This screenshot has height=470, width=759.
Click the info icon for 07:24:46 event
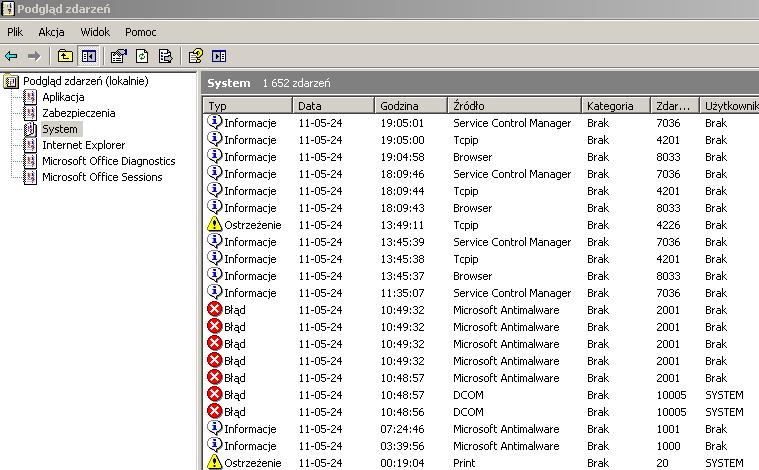[x=214, y=427]
